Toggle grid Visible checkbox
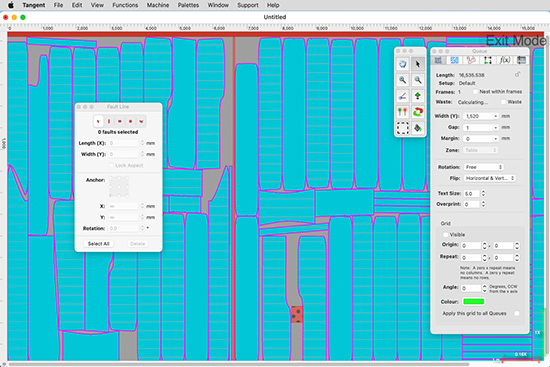The image size is (550, 367). pyautogui.click(x=445, y=234)
